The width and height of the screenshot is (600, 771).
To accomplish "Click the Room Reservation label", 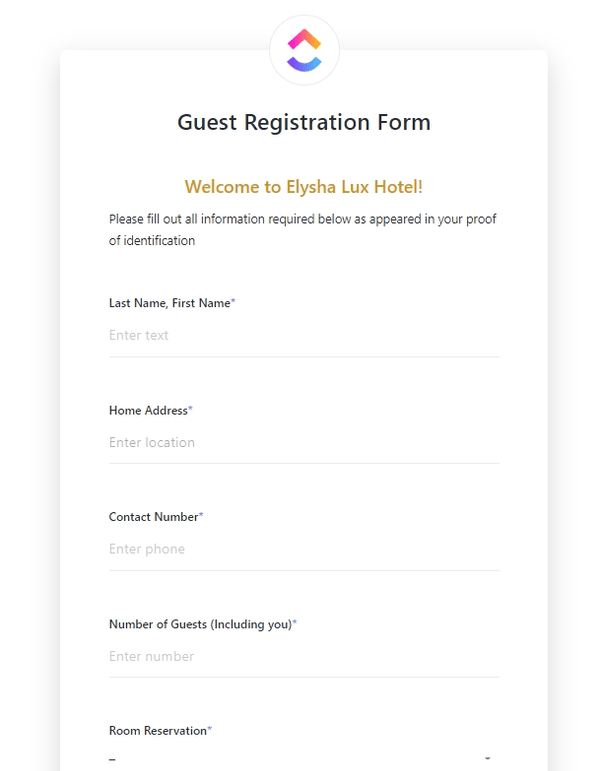I will point(157,731).
